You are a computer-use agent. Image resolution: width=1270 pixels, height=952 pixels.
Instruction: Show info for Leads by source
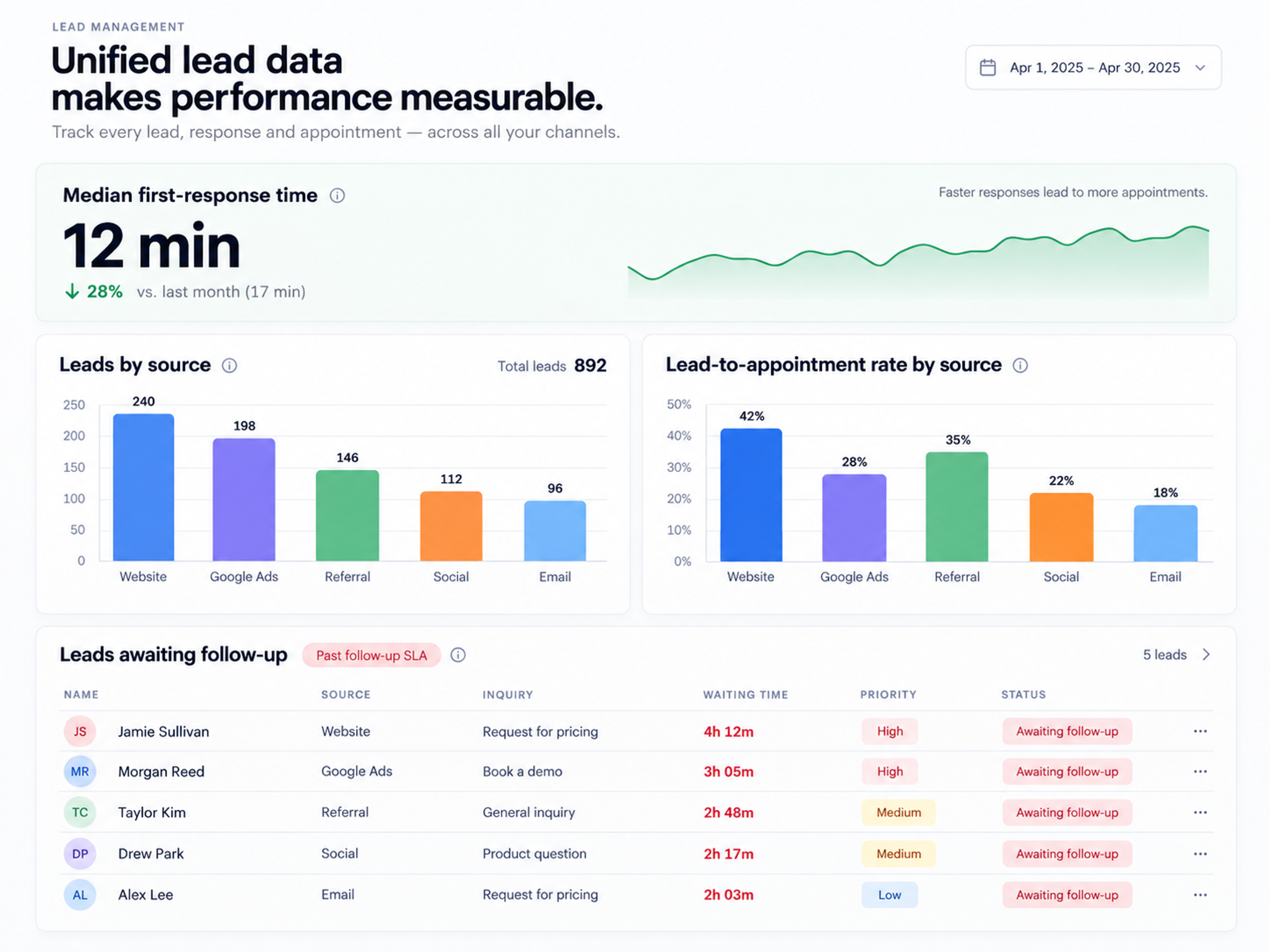click(229, 366)
